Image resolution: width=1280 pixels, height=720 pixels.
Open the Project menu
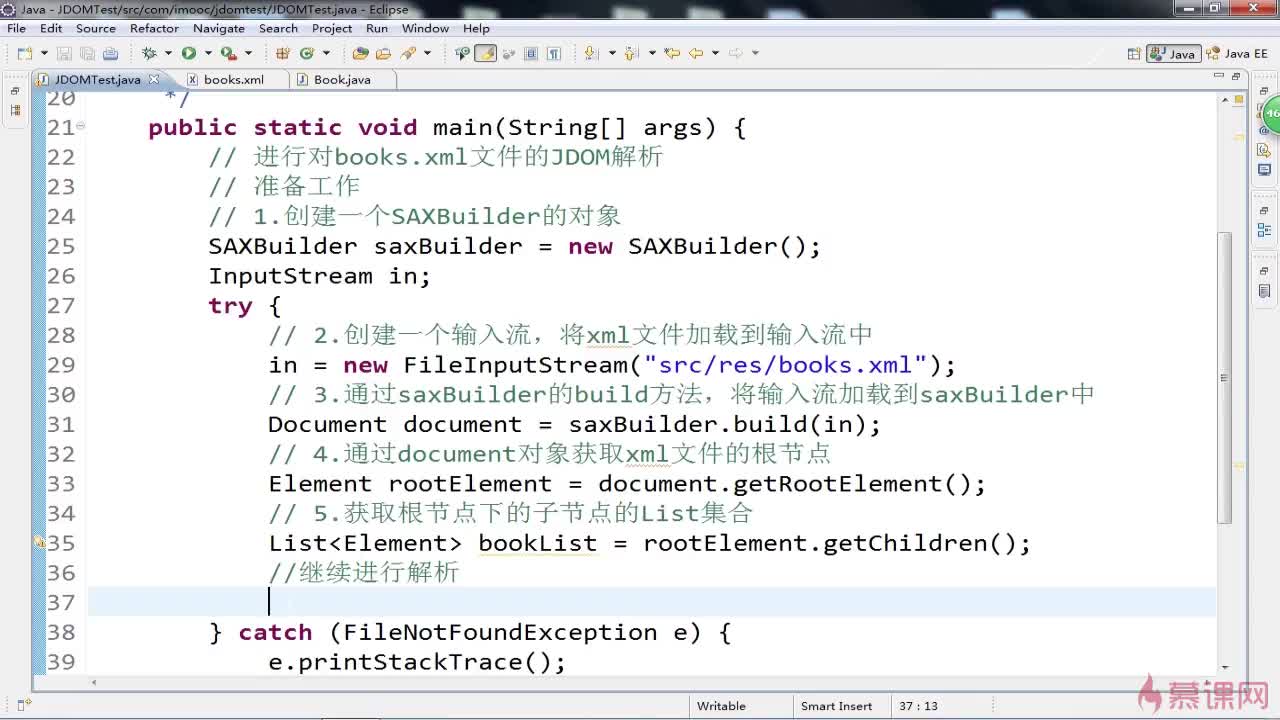pos(332,28)
